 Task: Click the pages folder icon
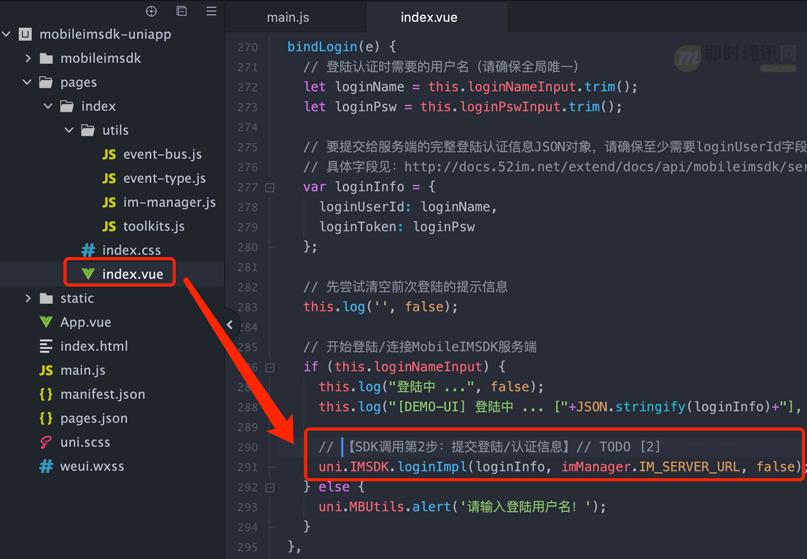click(x=46, y=82)
